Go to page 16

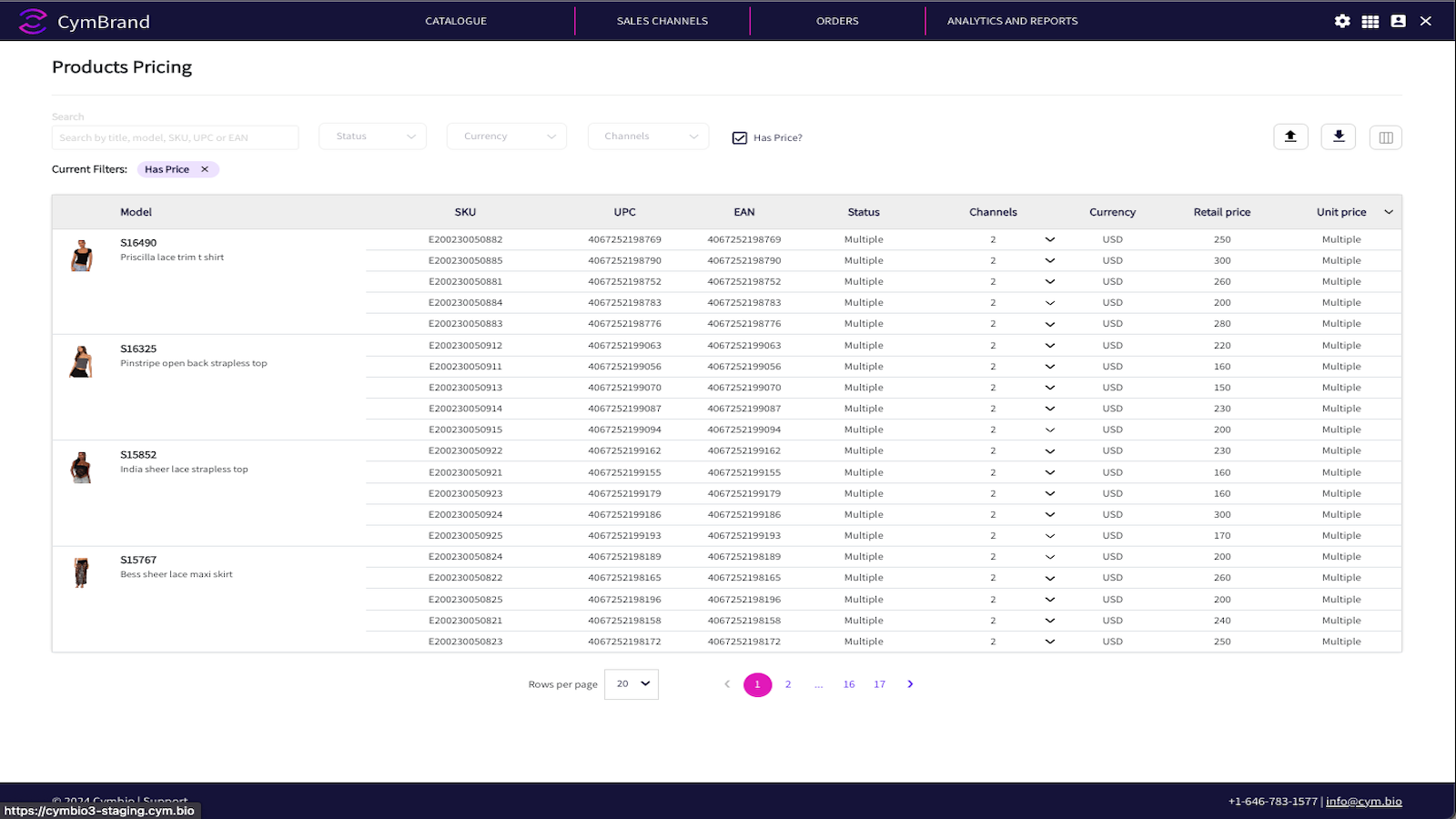coord(849,684)
